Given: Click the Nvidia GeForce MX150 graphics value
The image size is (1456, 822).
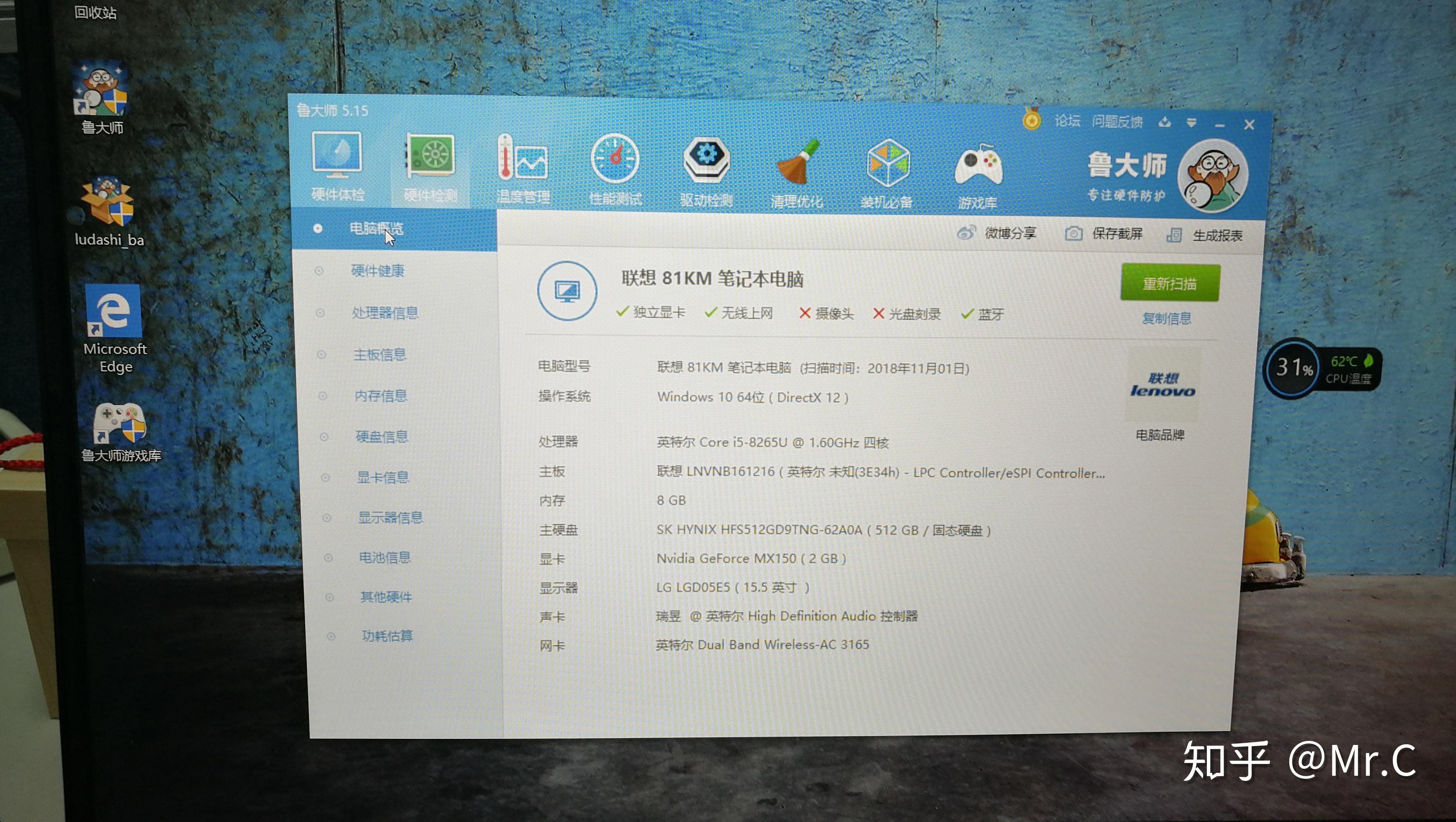Looking at the screenshot, I should tap(751, 559).
